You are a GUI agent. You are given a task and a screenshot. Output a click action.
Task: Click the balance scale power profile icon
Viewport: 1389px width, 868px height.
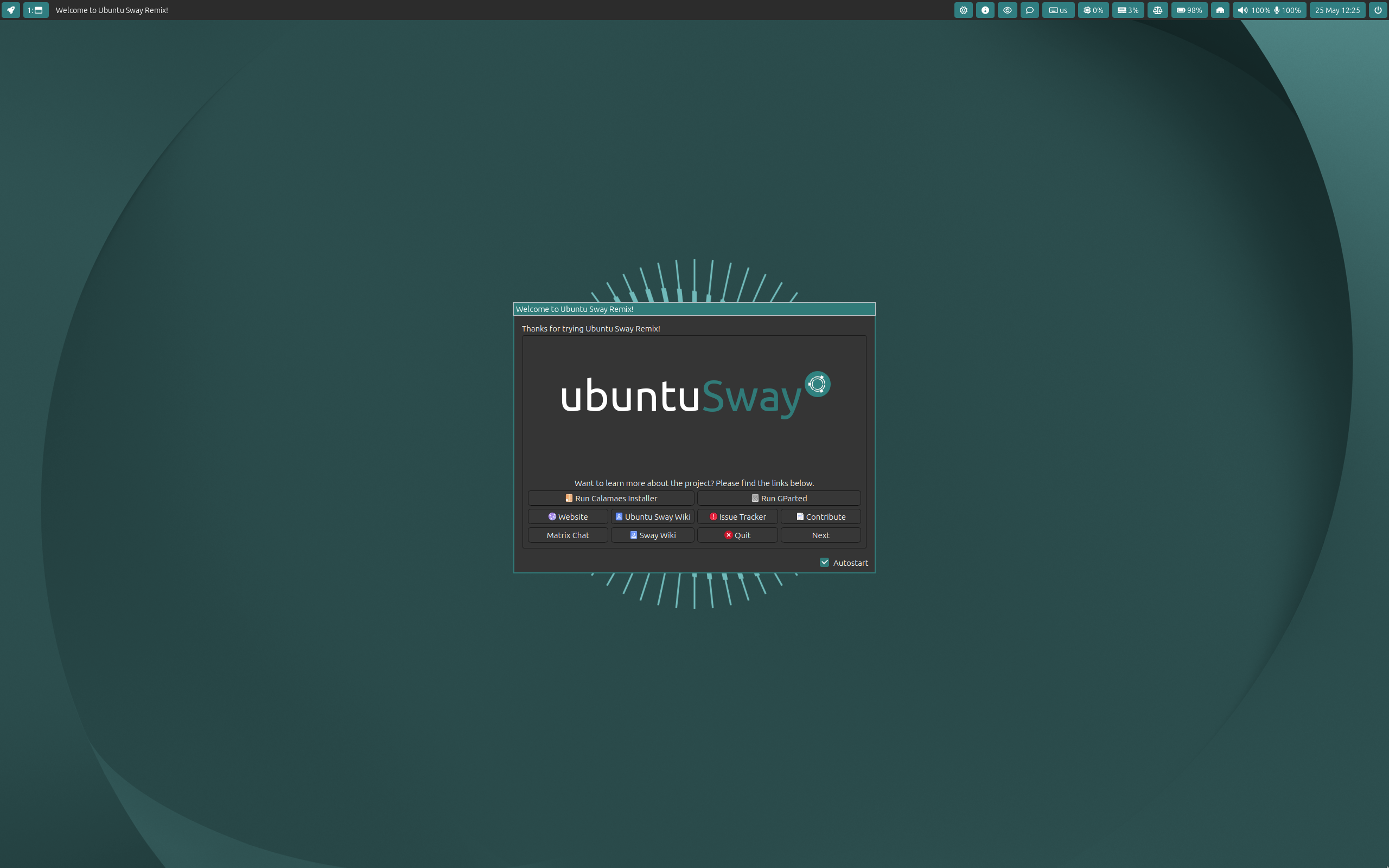coord(1158,10)
